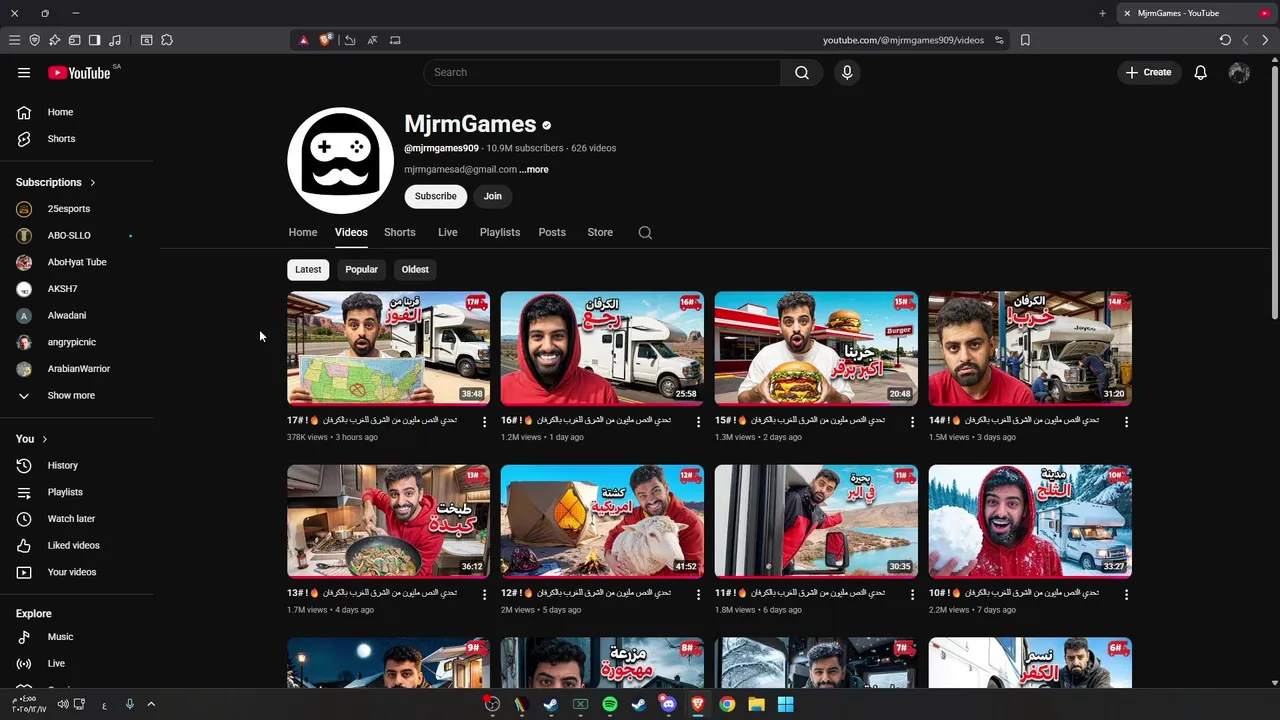Click the Create button

click(1148, 72)
